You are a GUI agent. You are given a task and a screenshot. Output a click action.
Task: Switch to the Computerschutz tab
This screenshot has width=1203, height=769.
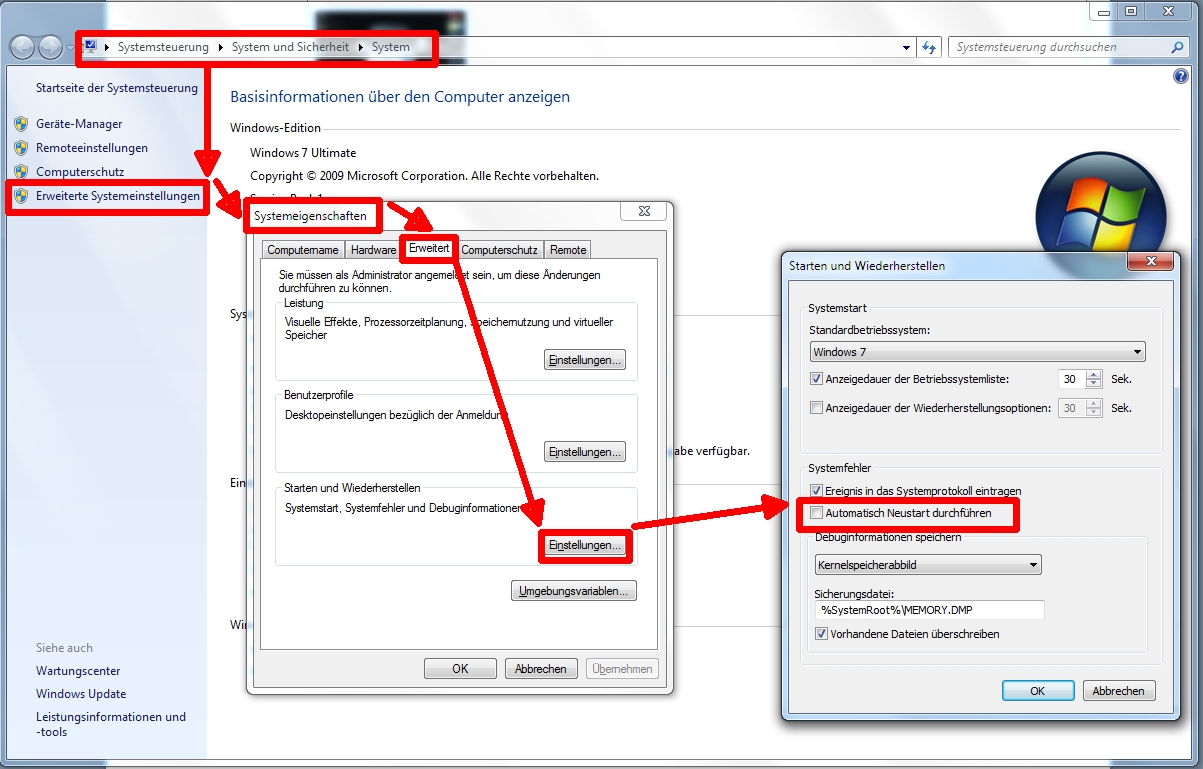click(499, 250)
